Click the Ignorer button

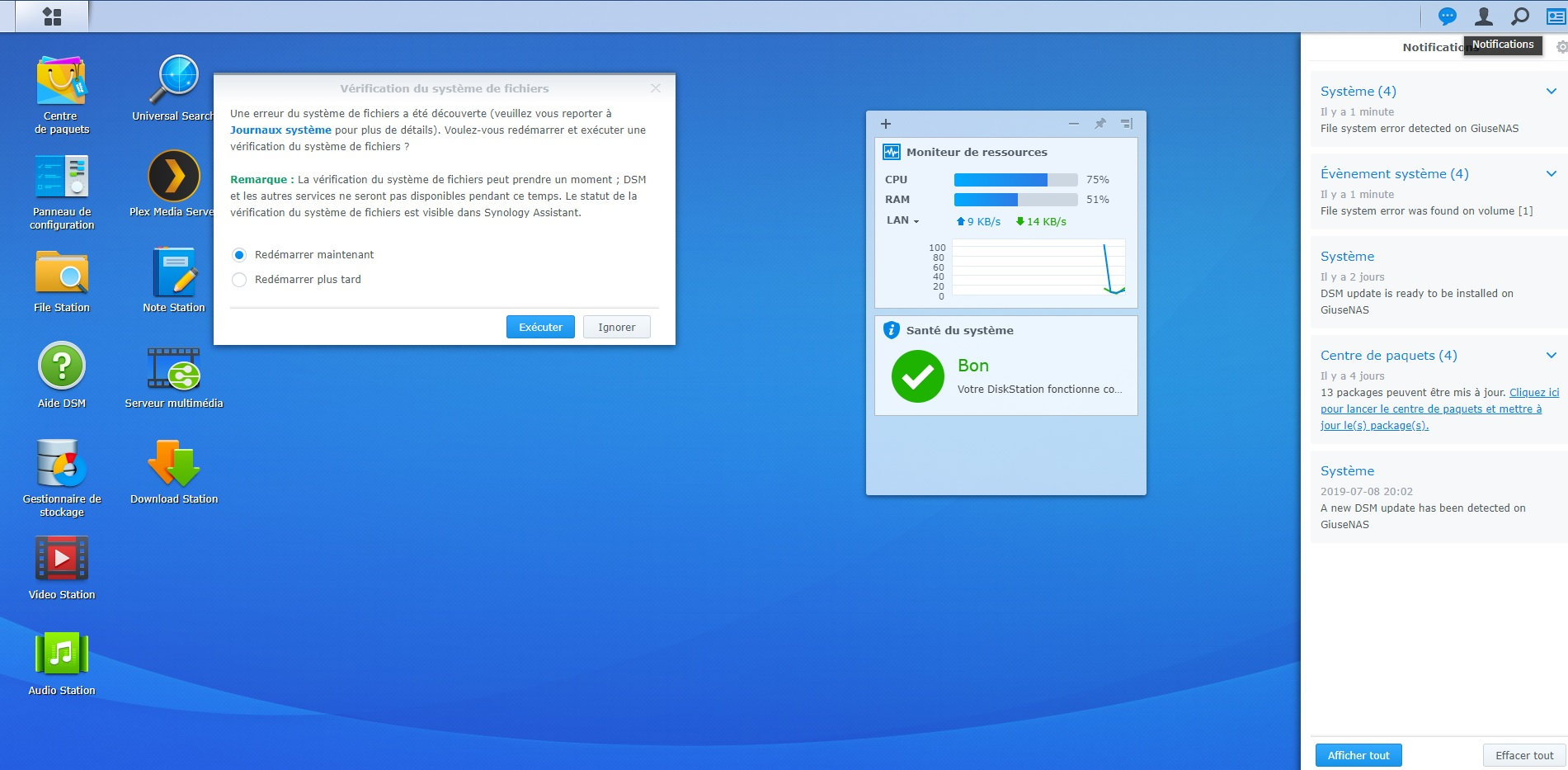pyautogui.click(x=616, y=327)
